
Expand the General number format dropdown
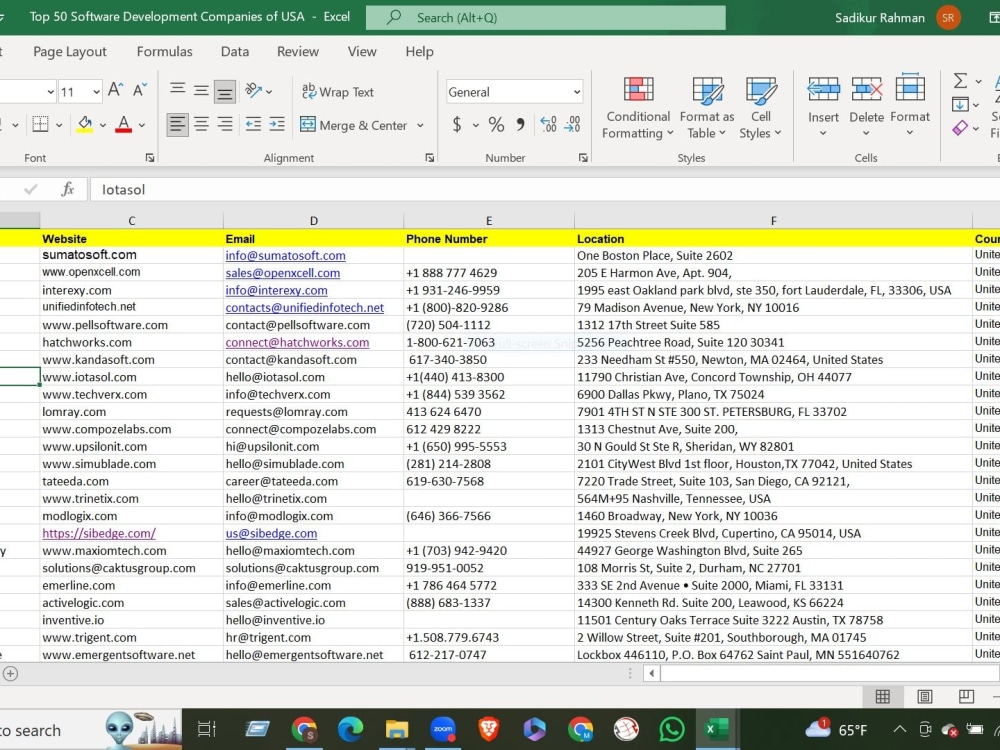(577, 92)
